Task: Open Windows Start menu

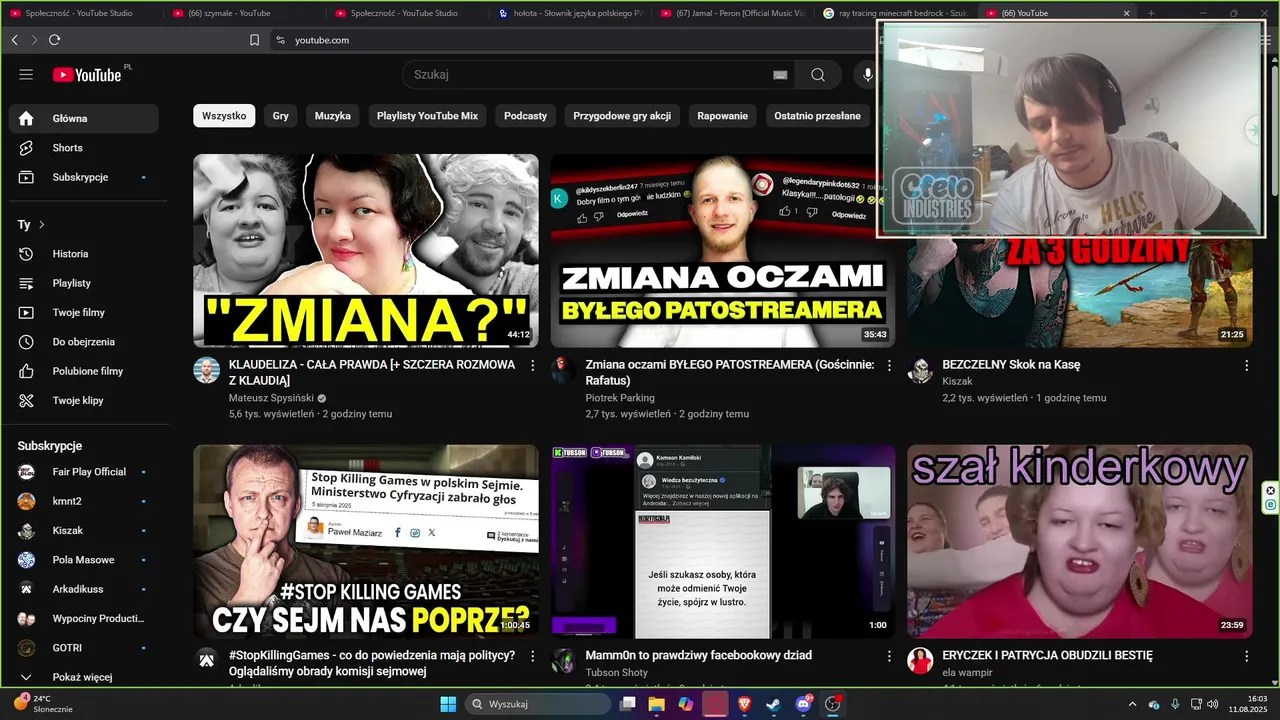Action: (x=448, y=704)
